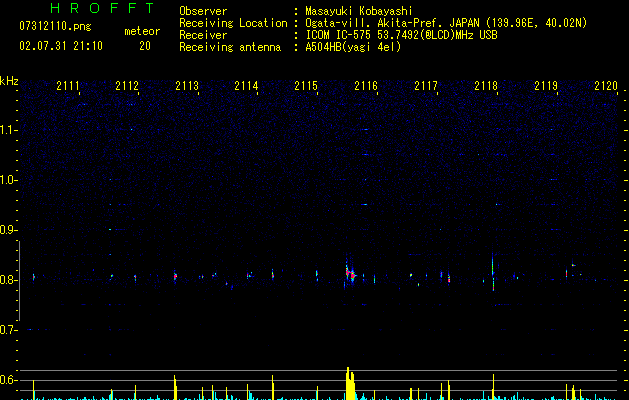The image size is (629, 400).
Task: Click the Receiving Location label
Action: [233, 23]
